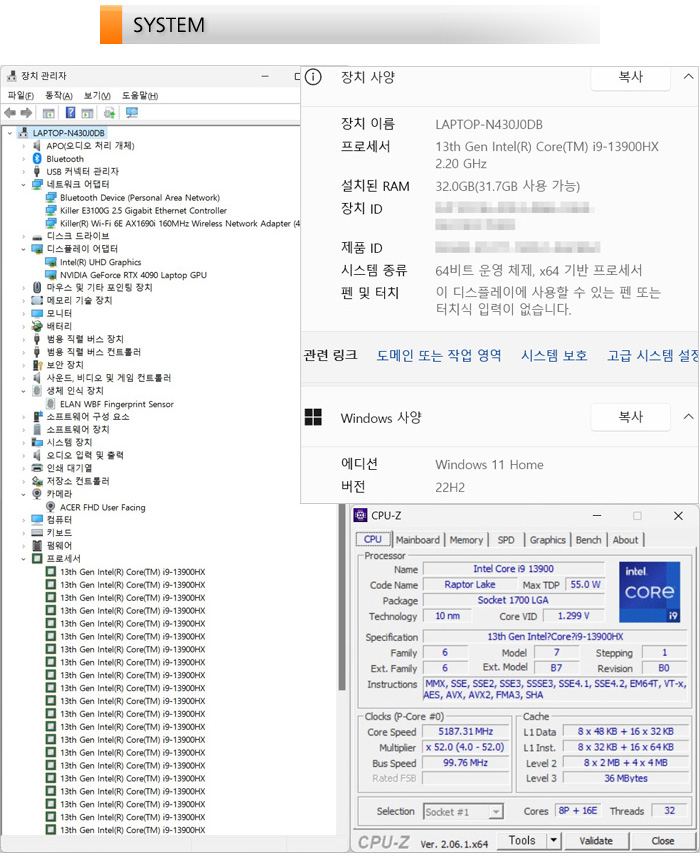Image resolution: width=700 pixels, height=858 pixels.
Task: Select Bluetooth Device (Personal Area Network)
Action: pos(140,198)
